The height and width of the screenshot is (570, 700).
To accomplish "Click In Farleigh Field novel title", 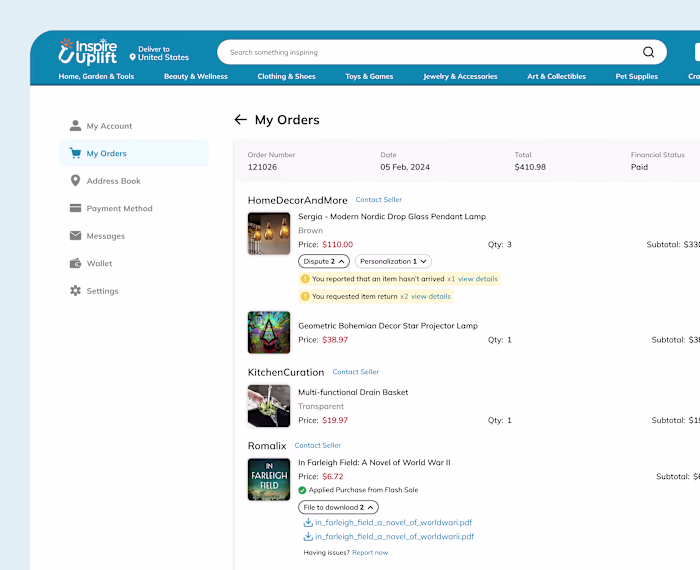I will [374, 462].
